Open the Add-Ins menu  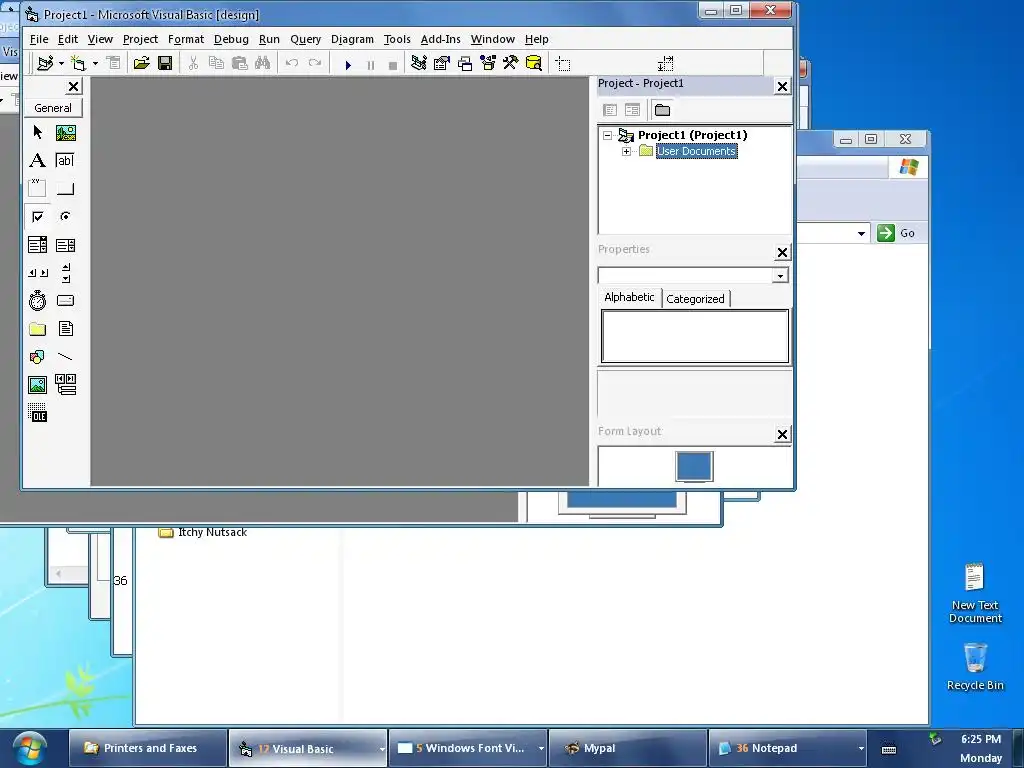pos(440,39)
